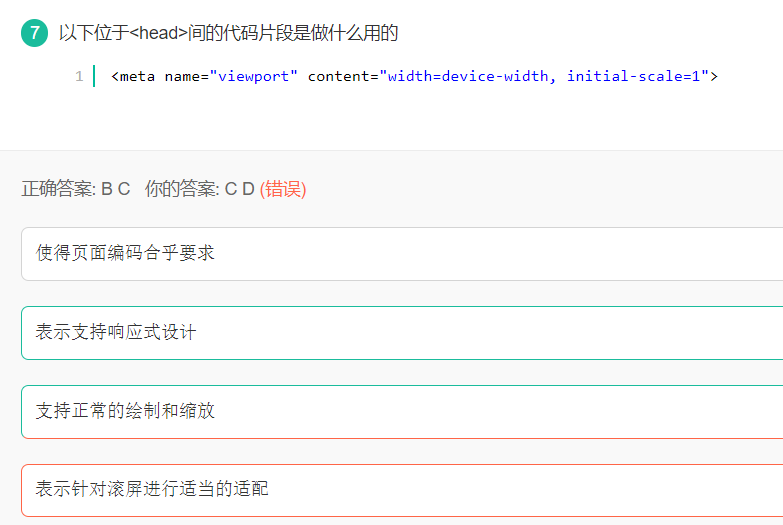Choose option 表示针对滚屏进行适当的适配

pos(152,489)
